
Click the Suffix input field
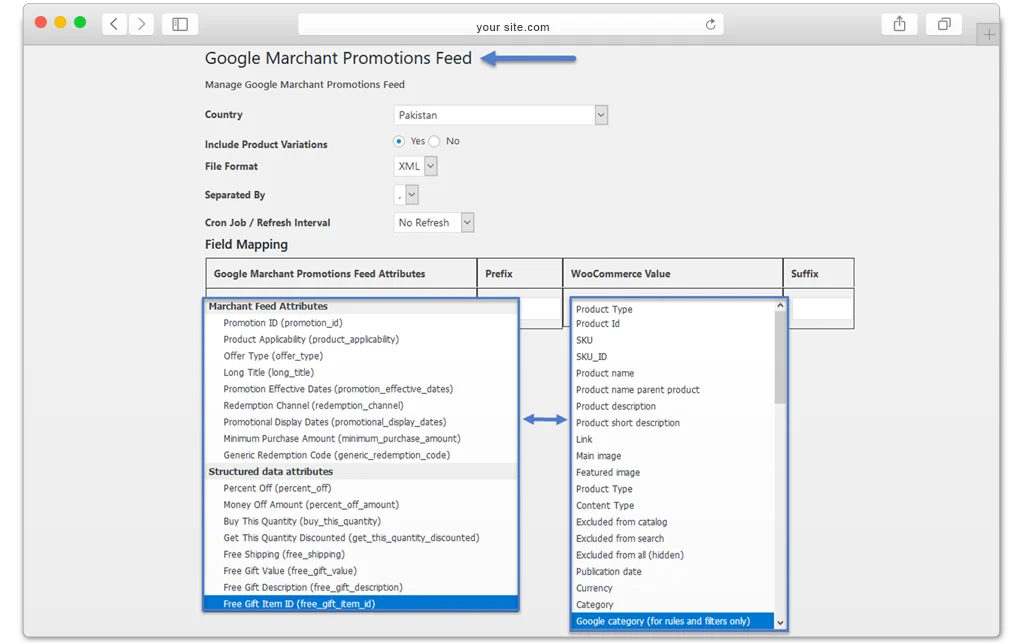[822, 309]
